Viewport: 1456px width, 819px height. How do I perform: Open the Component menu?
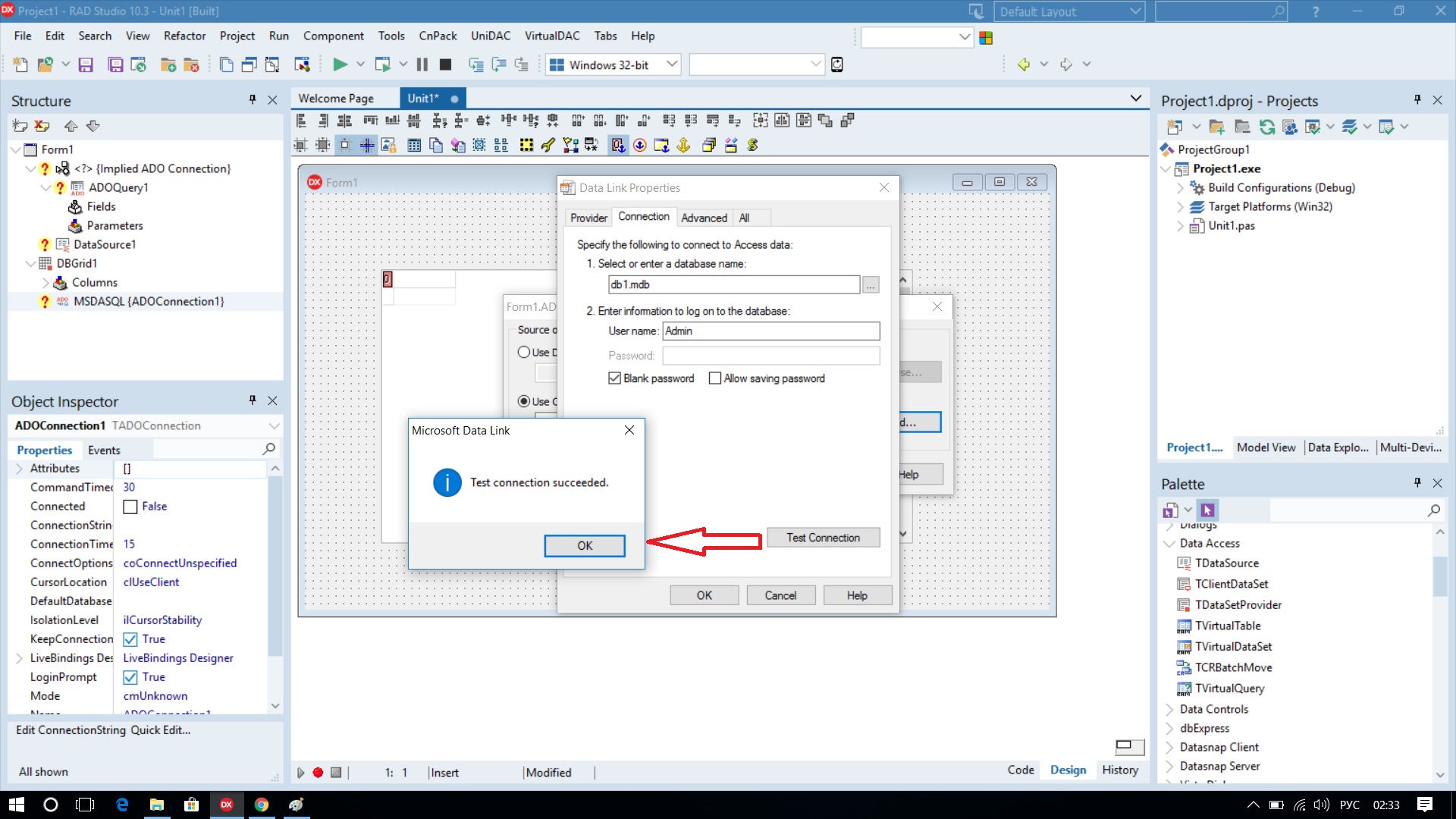click(x=333, y=36)
